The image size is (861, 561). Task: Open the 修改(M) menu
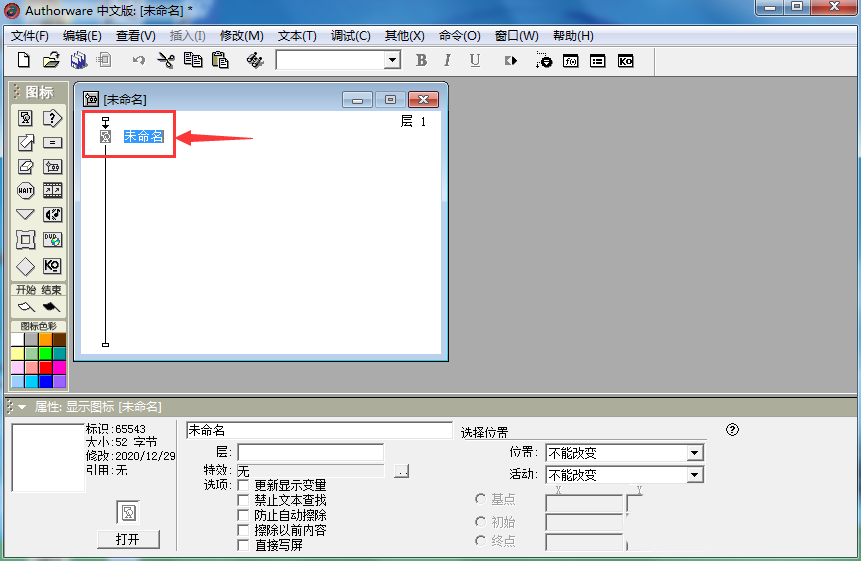tap(242, 36)
